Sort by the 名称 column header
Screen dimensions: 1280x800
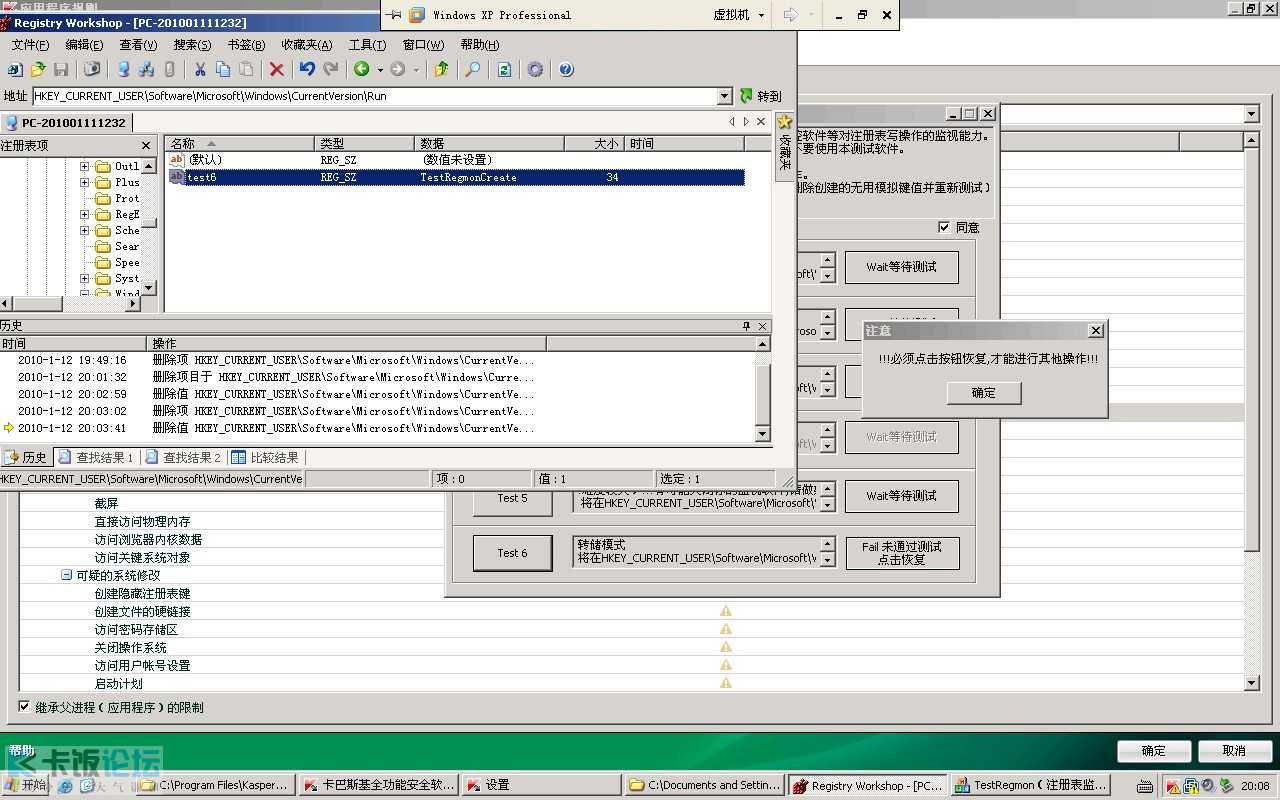240,144
